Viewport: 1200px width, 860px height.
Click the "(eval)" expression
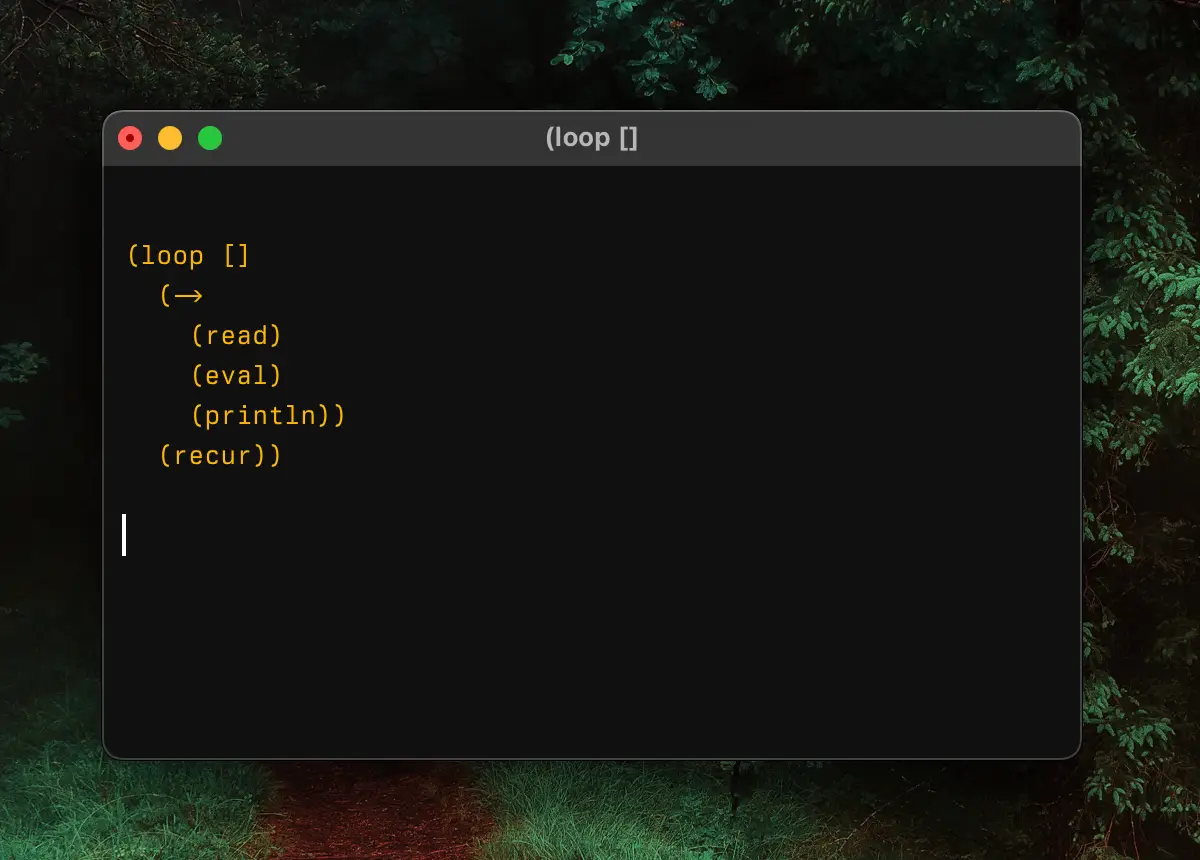tap(236, 376)
